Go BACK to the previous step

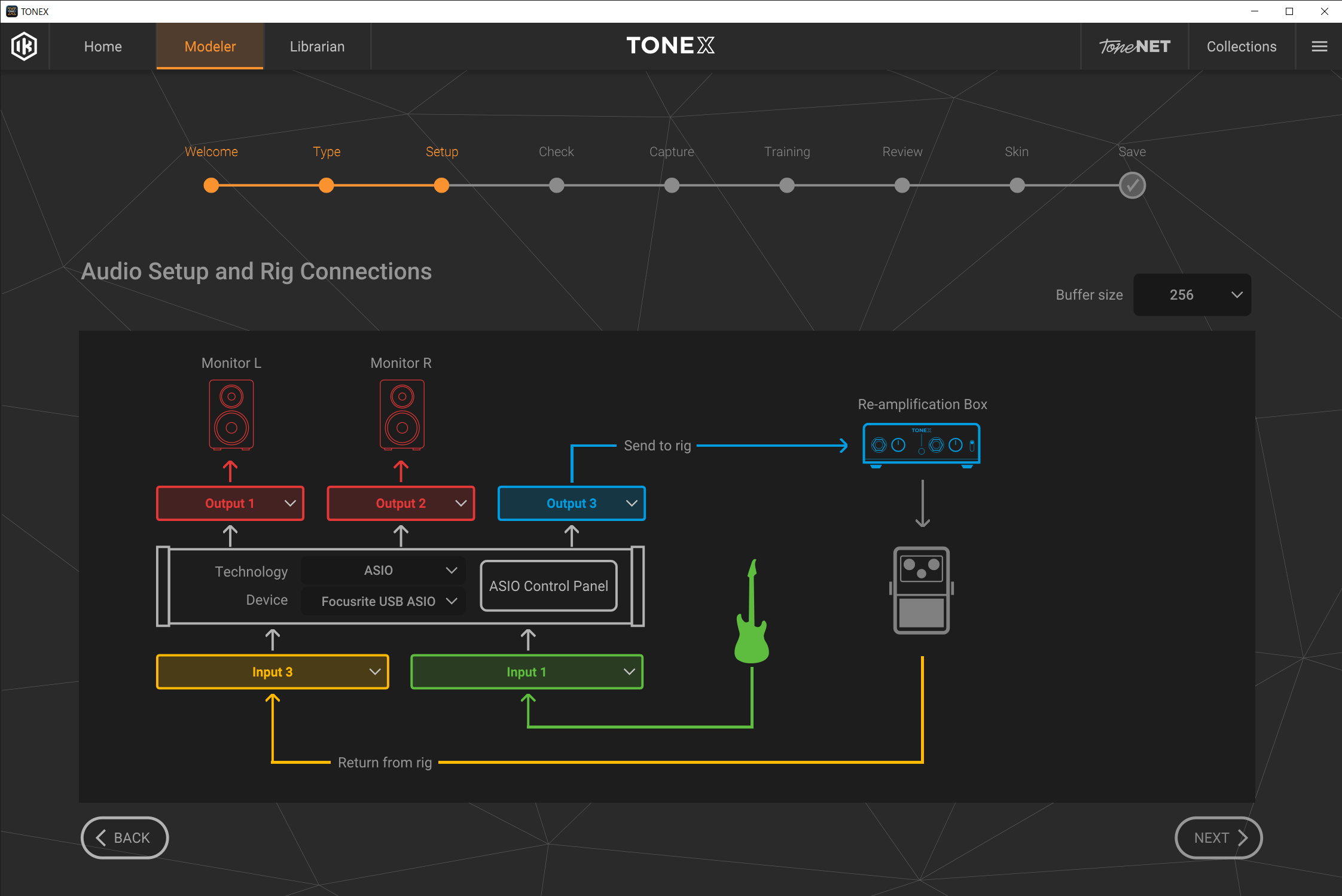coord(124,837)
